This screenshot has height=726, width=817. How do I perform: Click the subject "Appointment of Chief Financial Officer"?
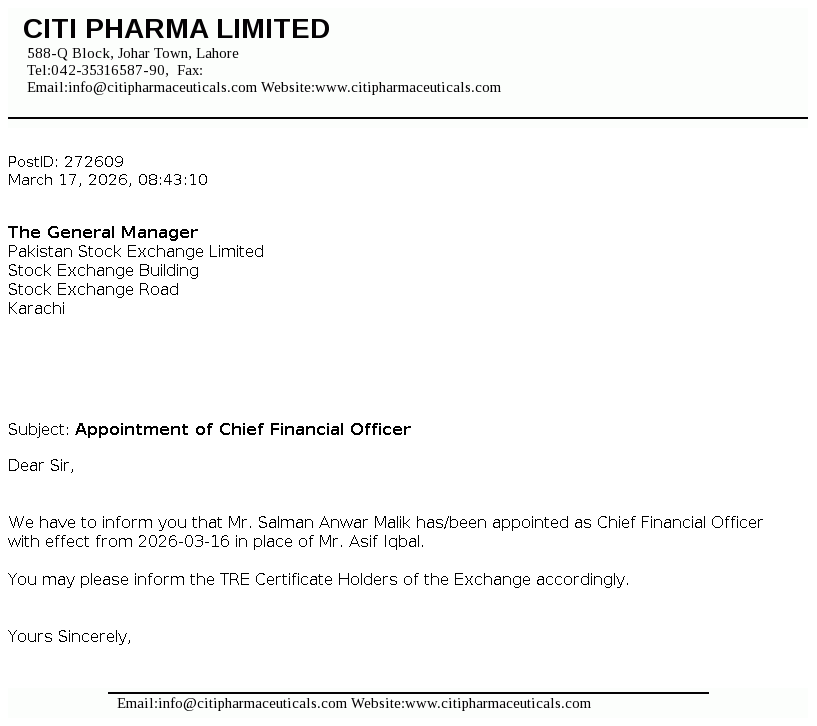243,429
